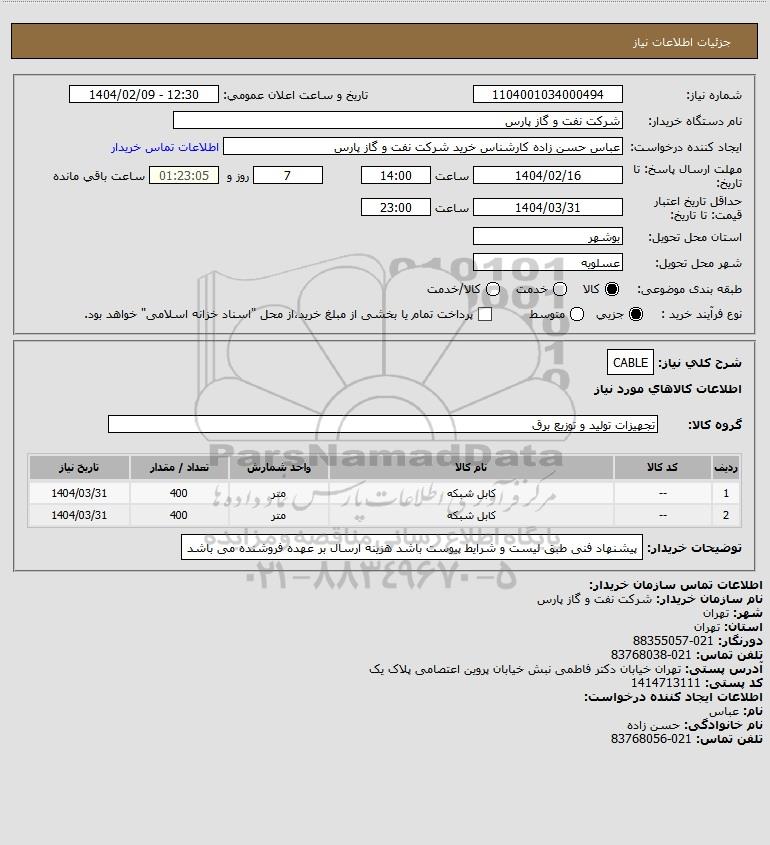This screenshot has height=845, width=770.
Task: Click the response deadline date 1404/02/16 field
Action: pos(547,176)
